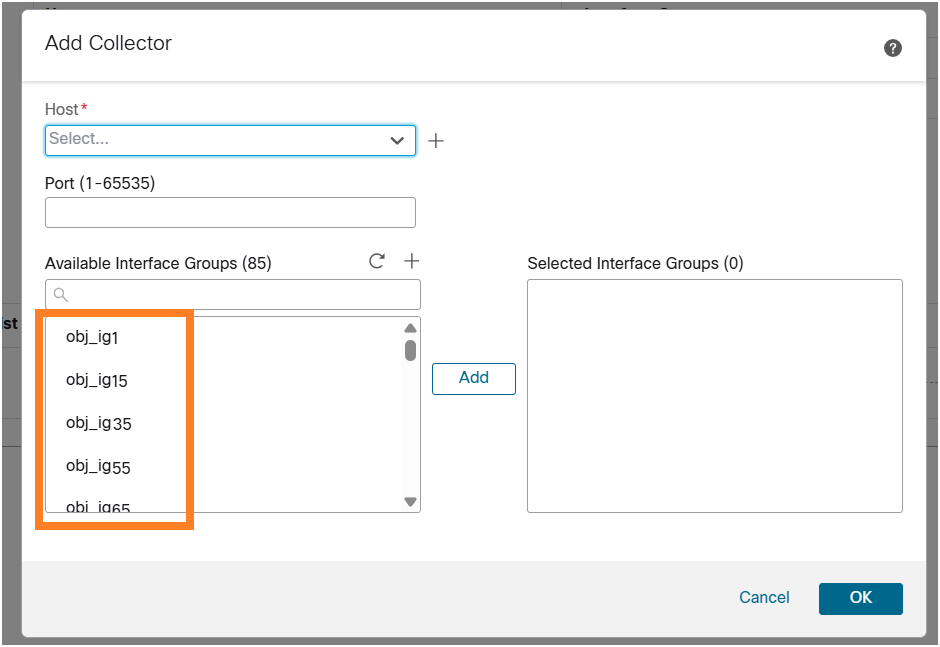Click inside the Port input field
This screenshot has width=940, height=647.
click(230, 212)
